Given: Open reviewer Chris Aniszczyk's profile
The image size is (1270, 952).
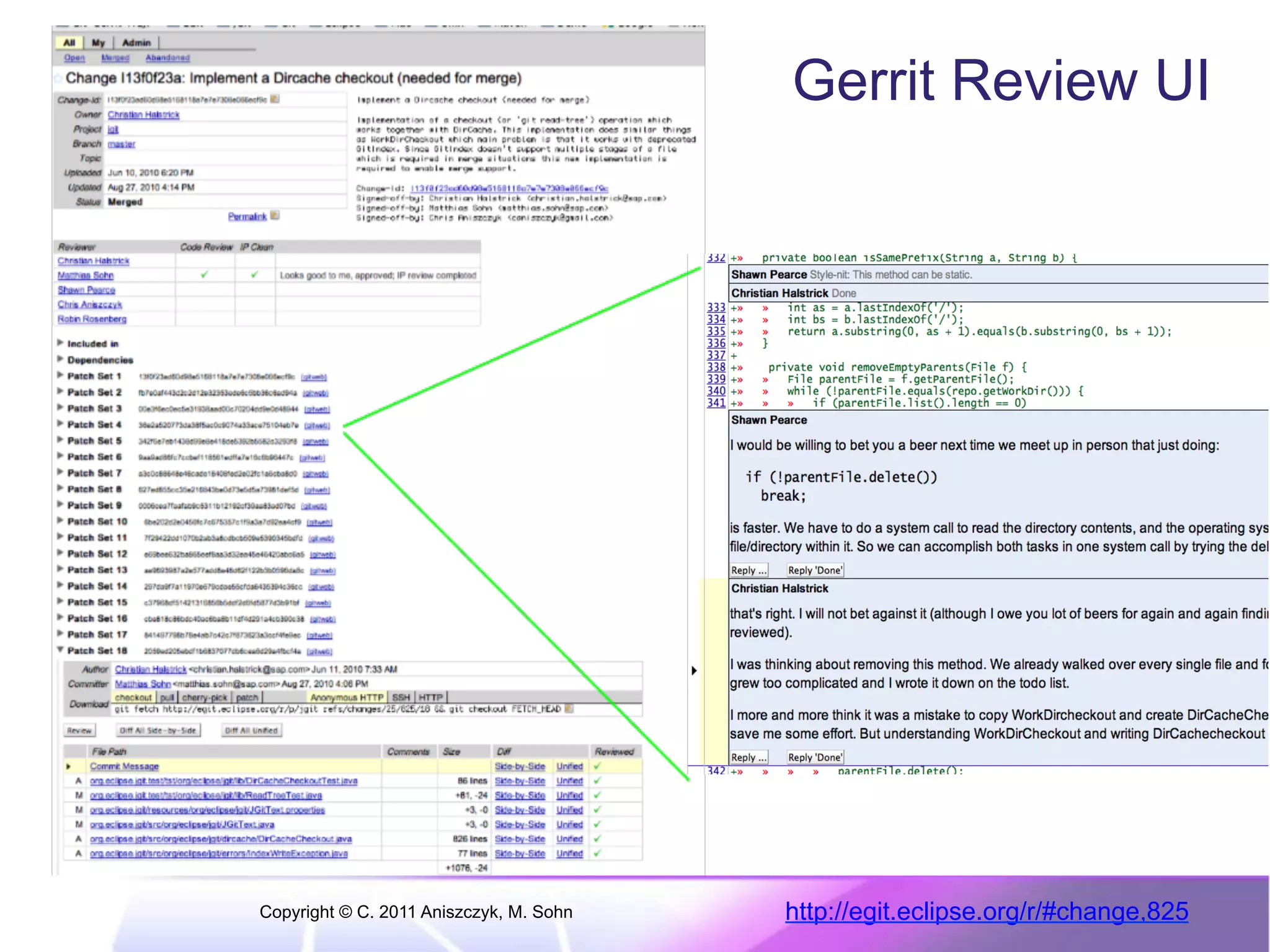Looking at the screenshot, I should (x=90, y=304).
